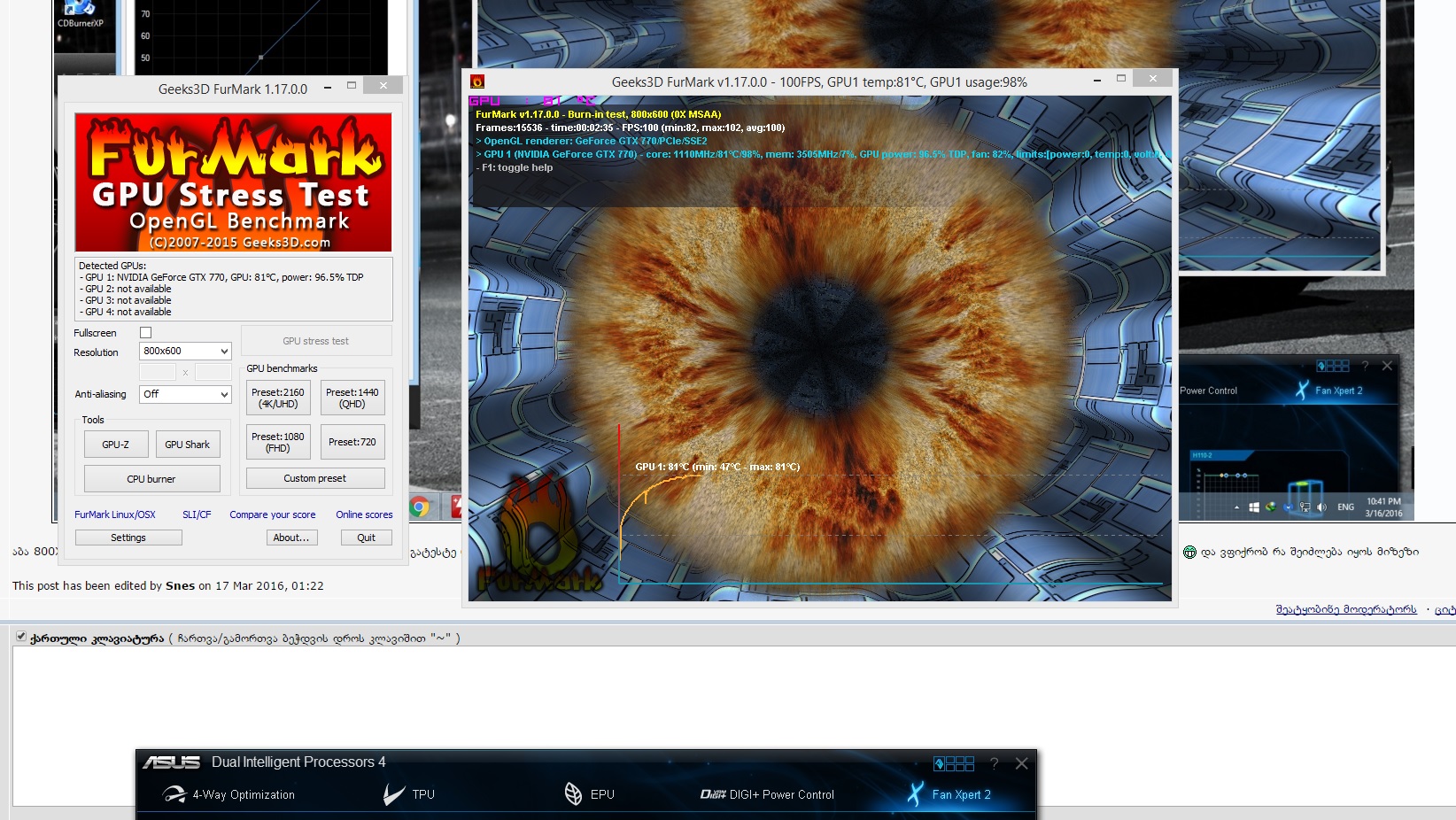Click the custom resolution height field
Screen dimensions: 1456x820
coord(213,372)
